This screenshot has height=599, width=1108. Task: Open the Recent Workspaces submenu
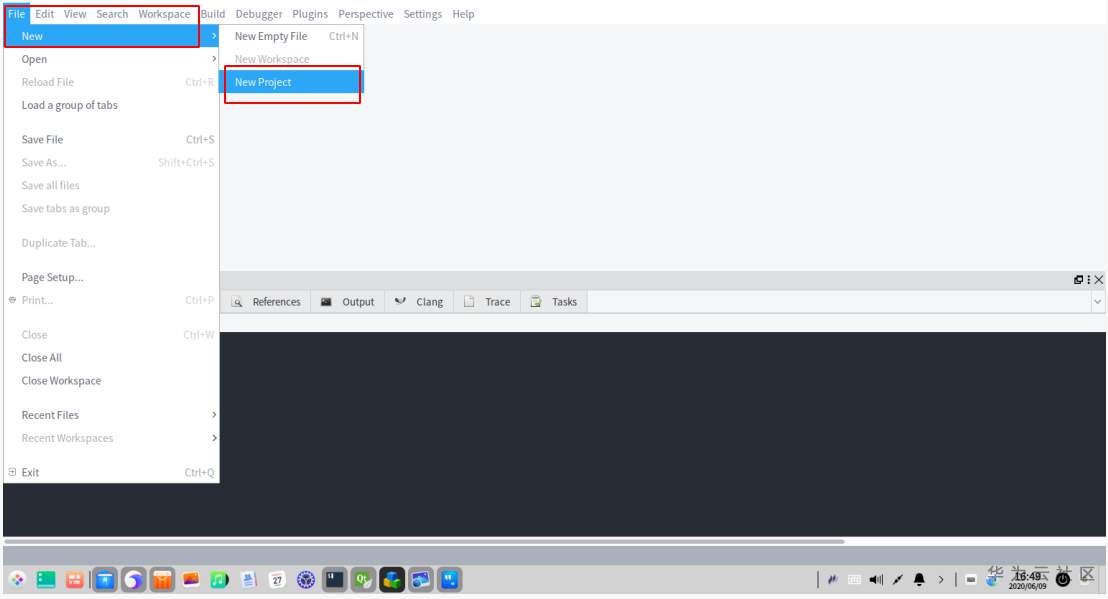tap(112, 438)
